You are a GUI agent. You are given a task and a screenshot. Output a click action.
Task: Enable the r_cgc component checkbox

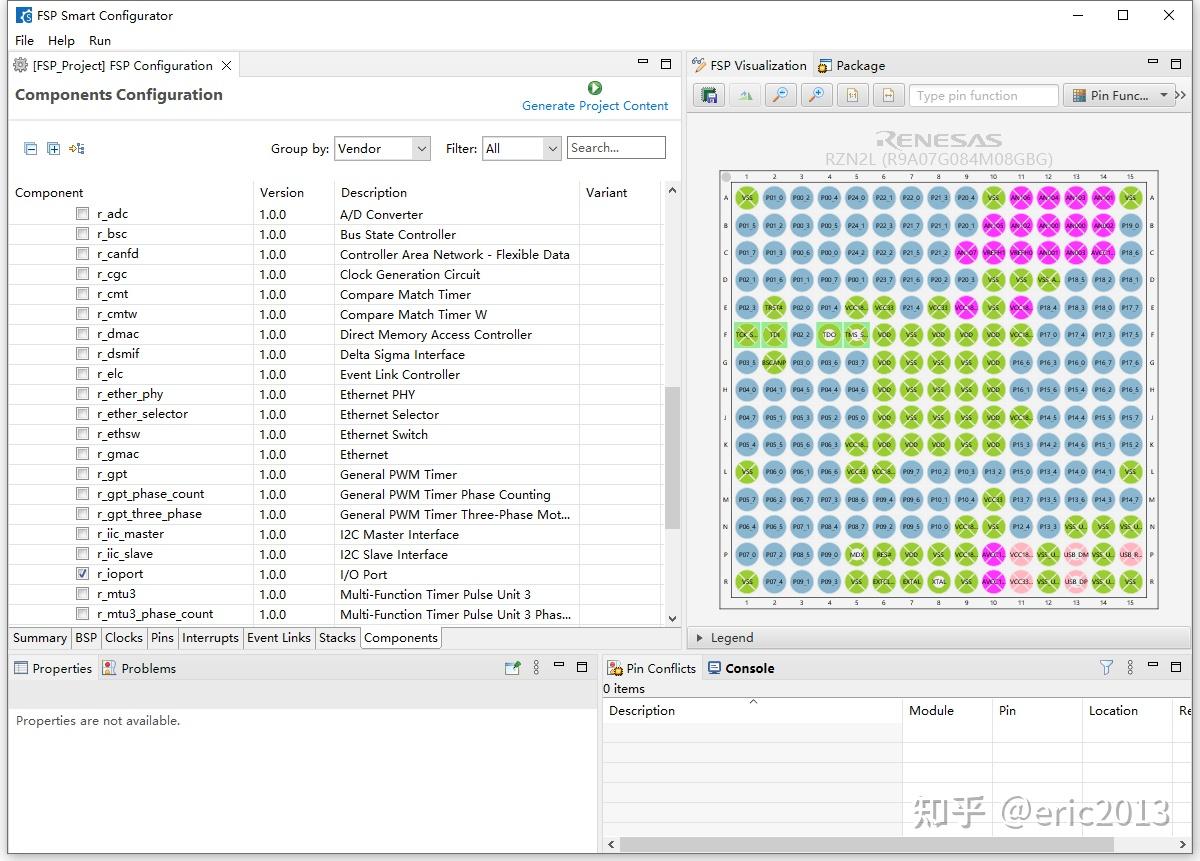[x=82, y=274]
